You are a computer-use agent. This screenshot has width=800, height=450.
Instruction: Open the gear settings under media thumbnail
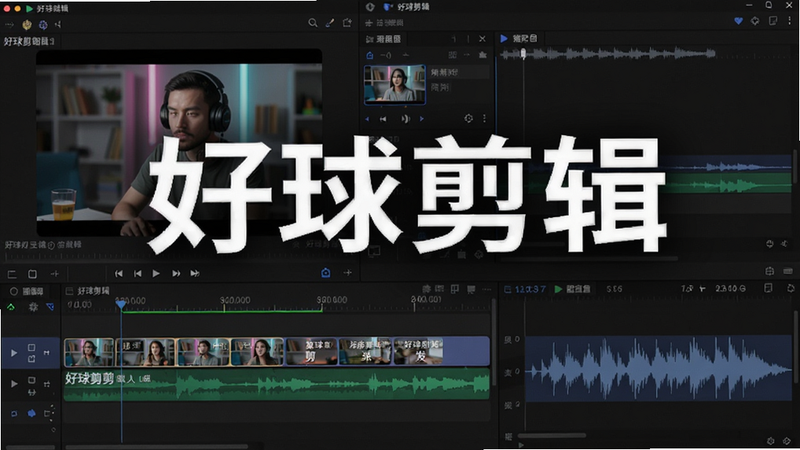[468, 118]
